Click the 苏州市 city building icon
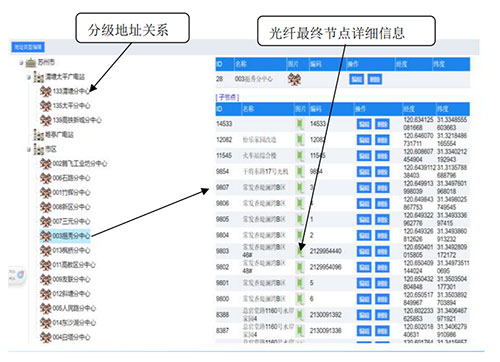This screenshot has width=500, height=362. point(31,62)
